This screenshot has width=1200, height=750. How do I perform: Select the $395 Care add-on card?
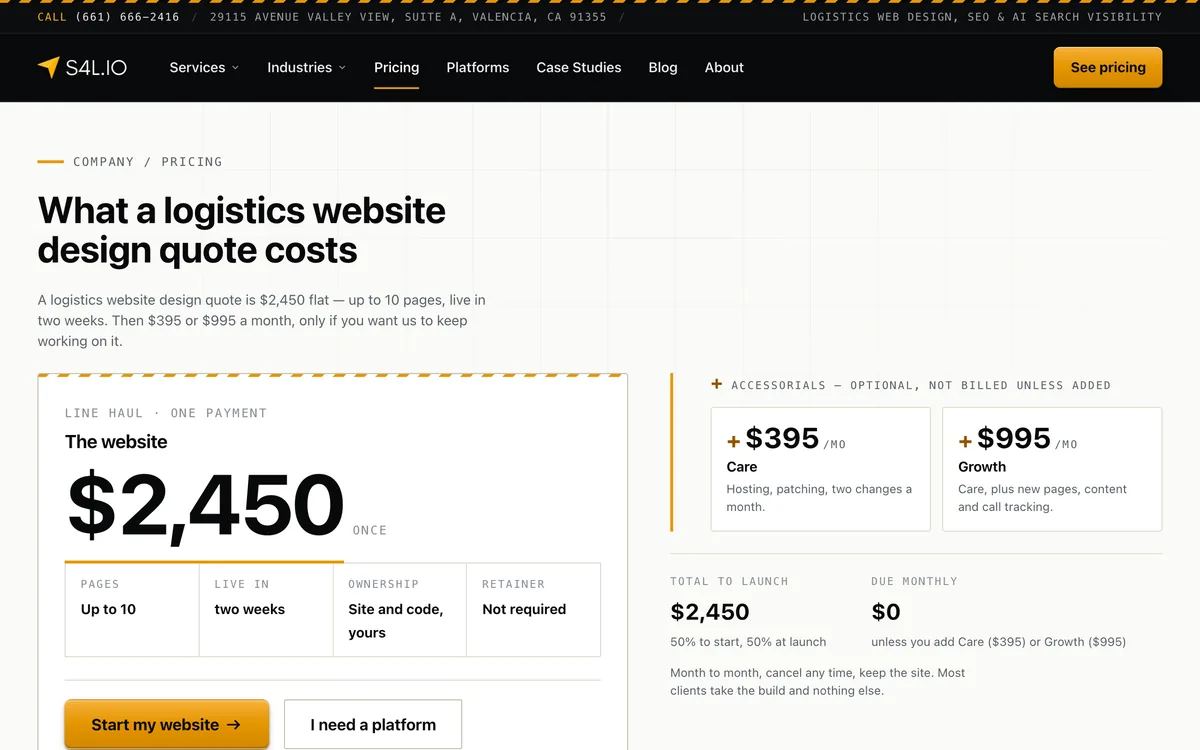click(820, 469)
